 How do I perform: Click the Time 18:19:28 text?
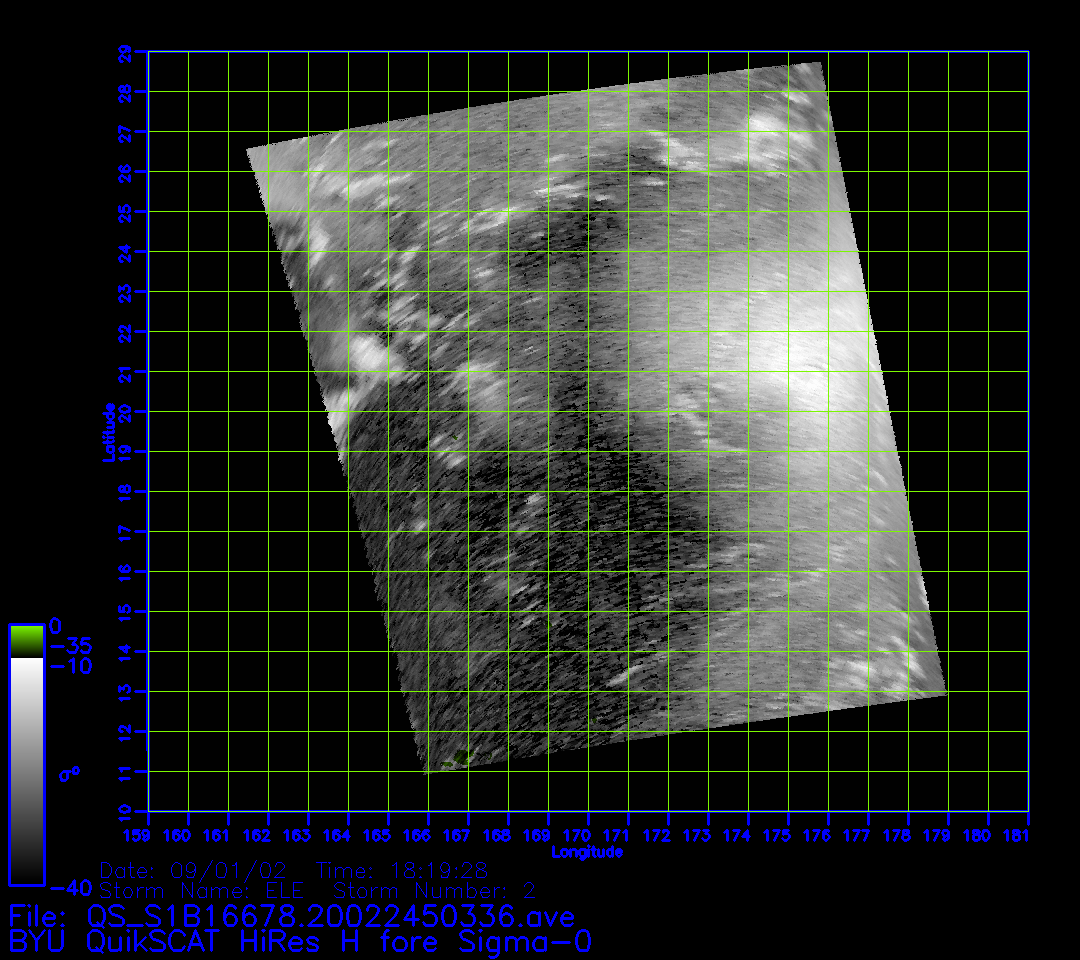pos(401,870)
